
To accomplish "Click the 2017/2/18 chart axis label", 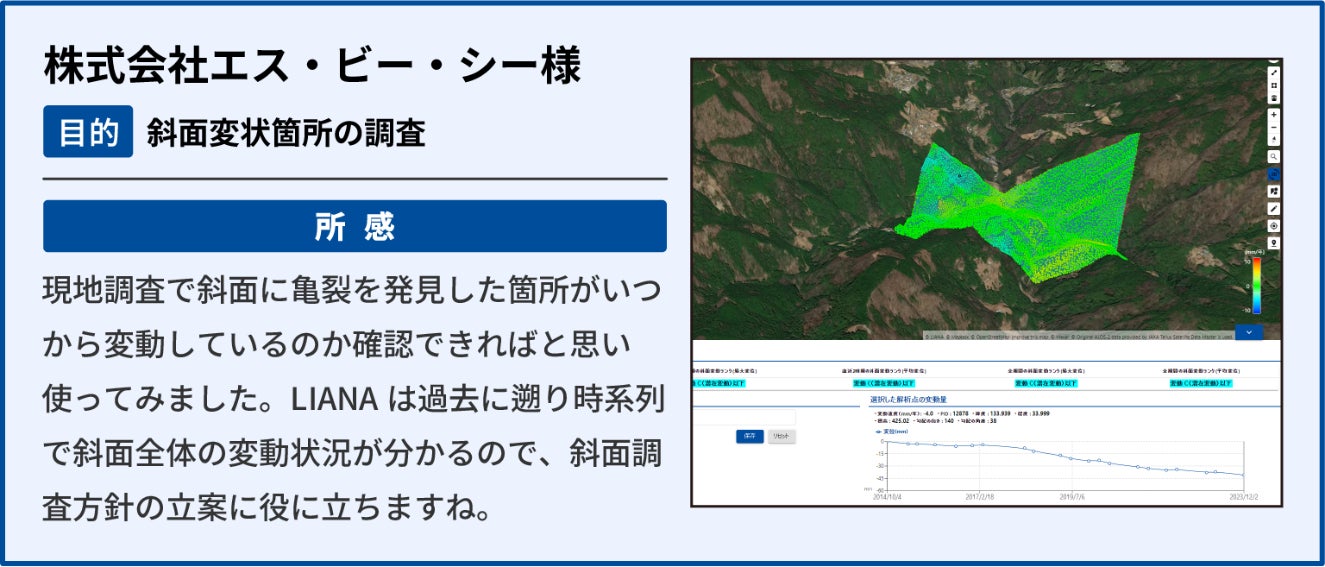I will point(979,497).
